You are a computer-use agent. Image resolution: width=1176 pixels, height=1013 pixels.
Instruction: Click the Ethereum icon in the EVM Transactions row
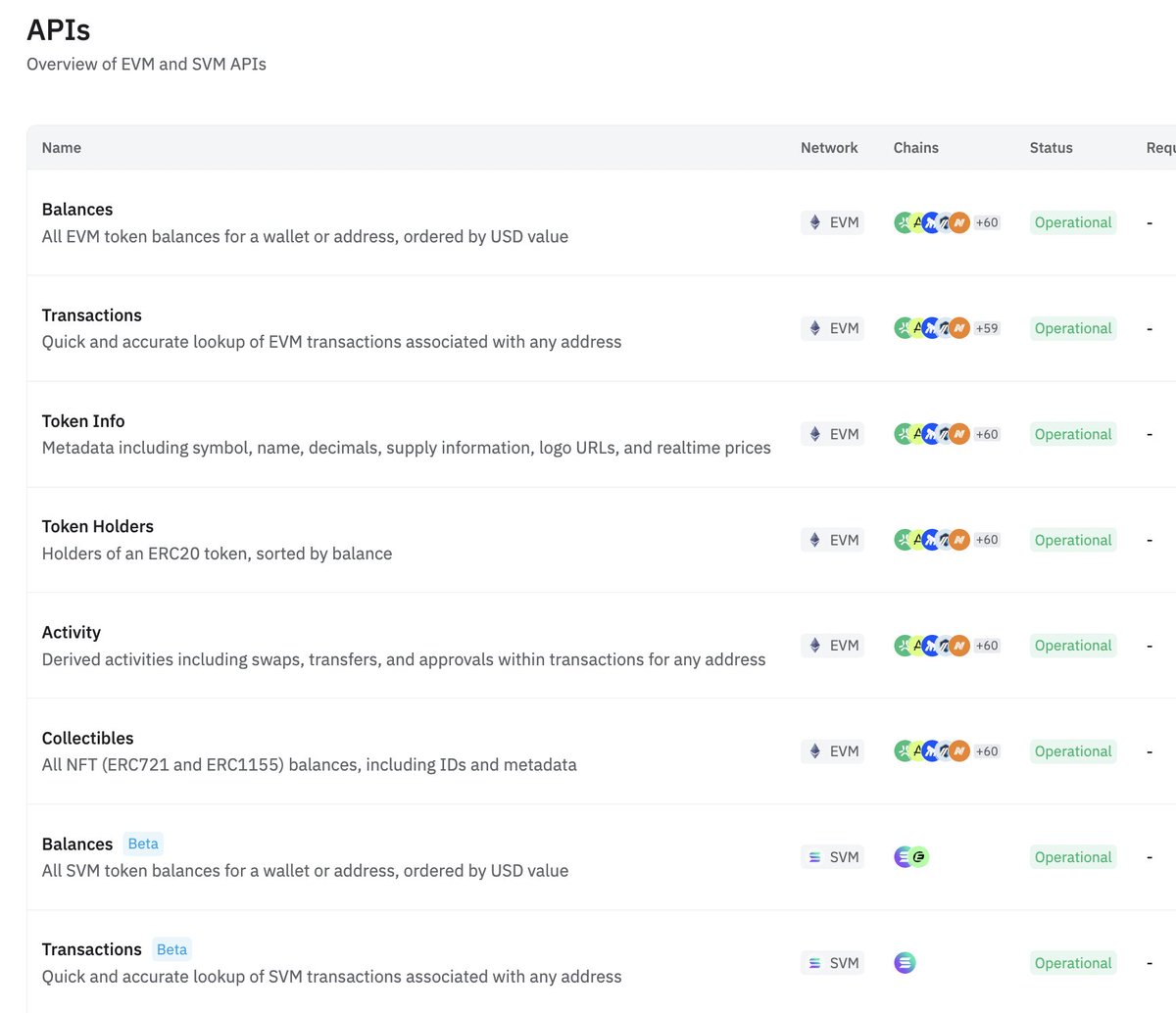tap(814, 328)
